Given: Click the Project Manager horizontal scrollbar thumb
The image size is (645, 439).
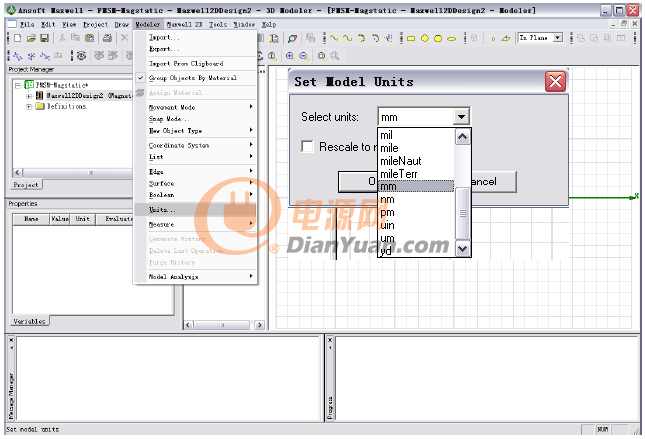Looking at the screenshot, I should (x=90, y=173).
